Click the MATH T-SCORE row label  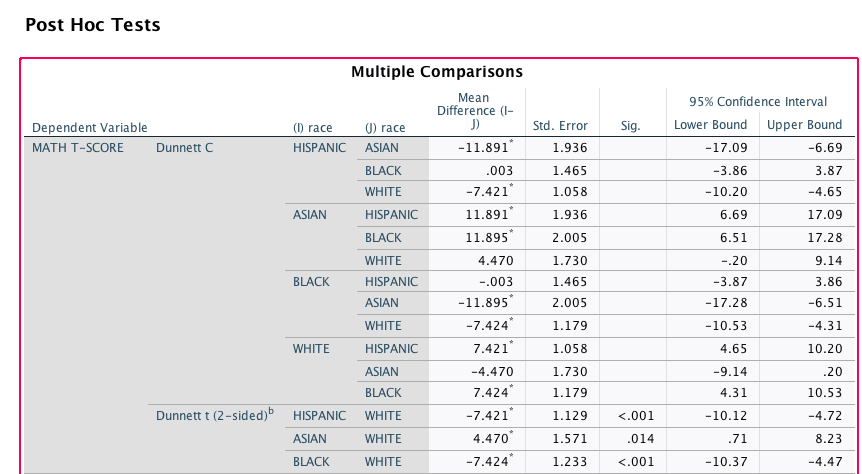78,147
